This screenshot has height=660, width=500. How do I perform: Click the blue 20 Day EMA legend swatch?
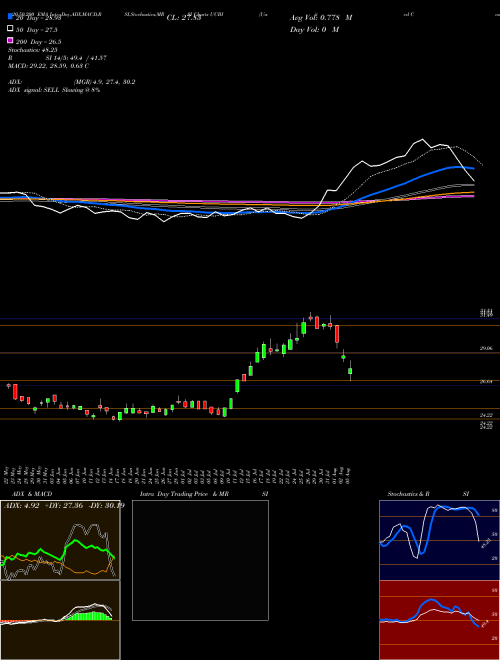point(10,16)
